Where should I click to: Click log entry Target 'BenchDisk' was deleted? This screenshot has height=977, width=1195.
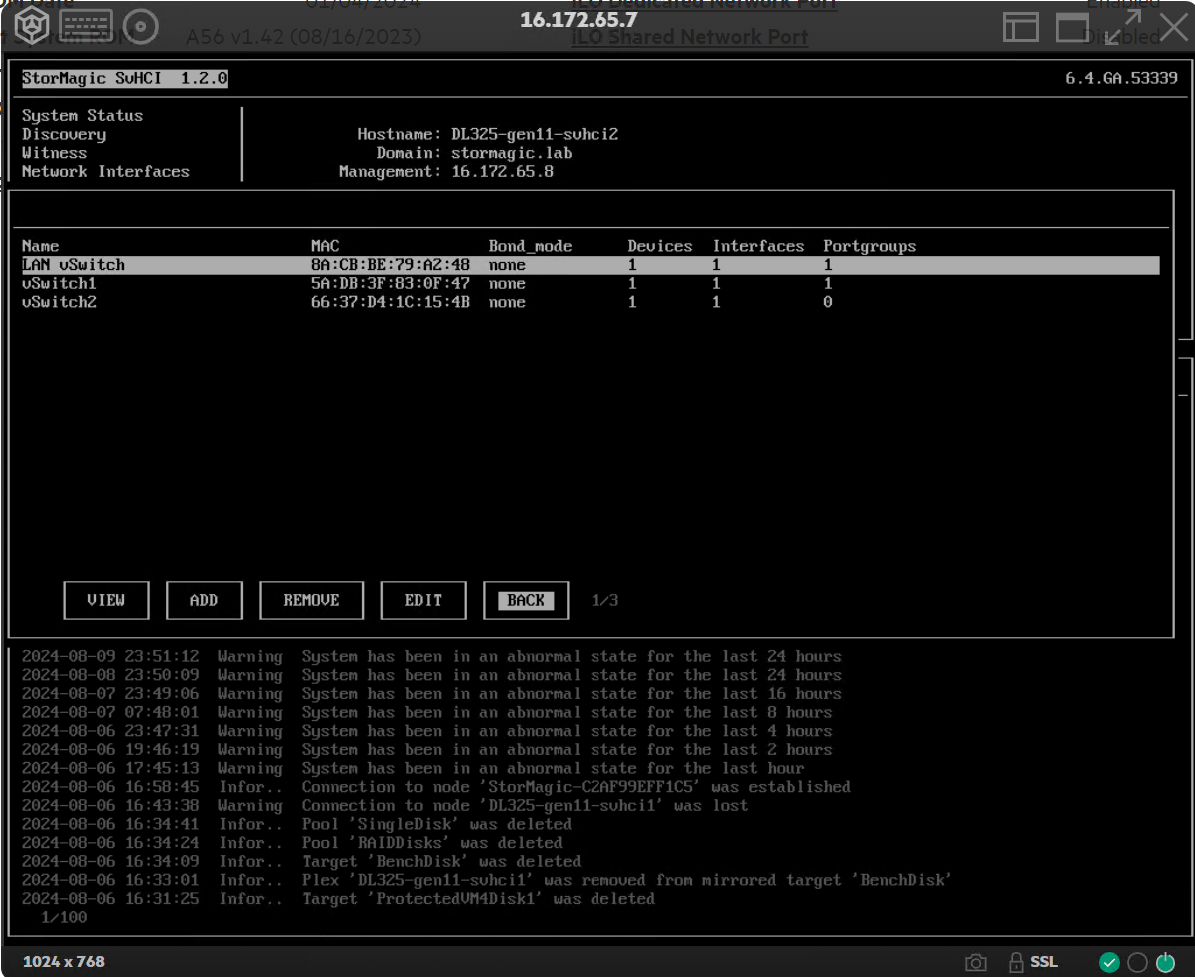pyautogui.click(x=301, y=861)
